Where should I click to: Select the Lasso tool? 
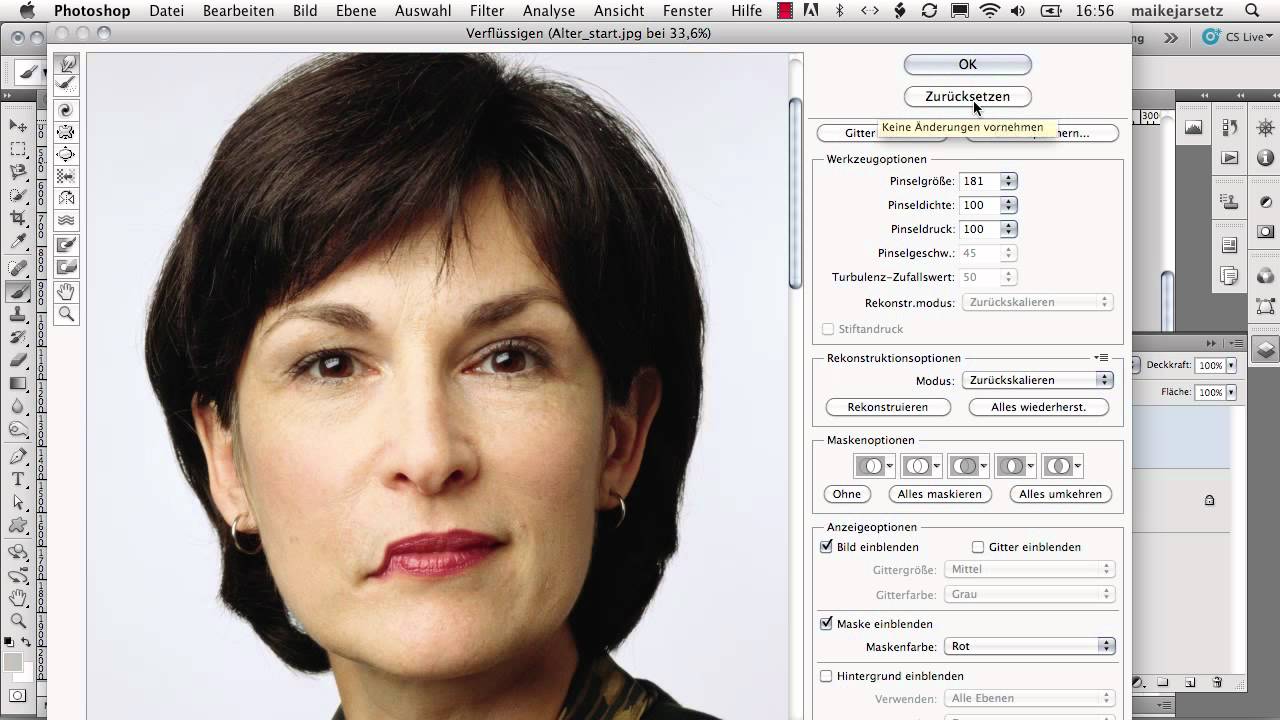point(18,172)
